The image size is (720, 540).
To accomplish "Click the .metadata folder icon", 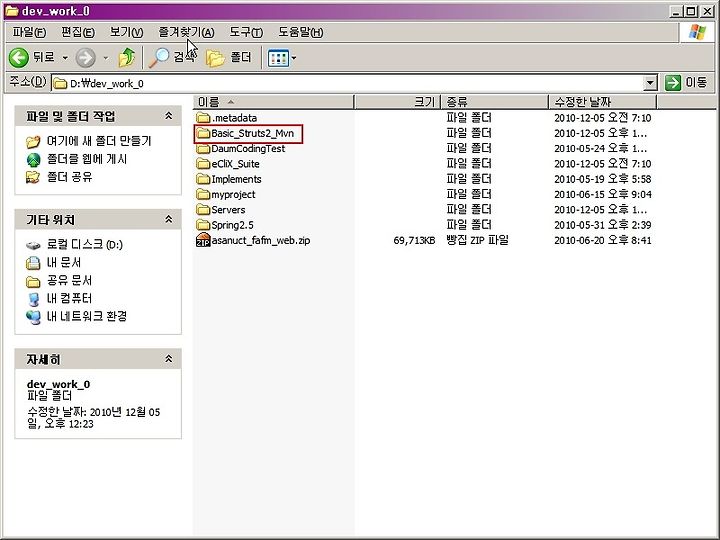I will (202, 118).
